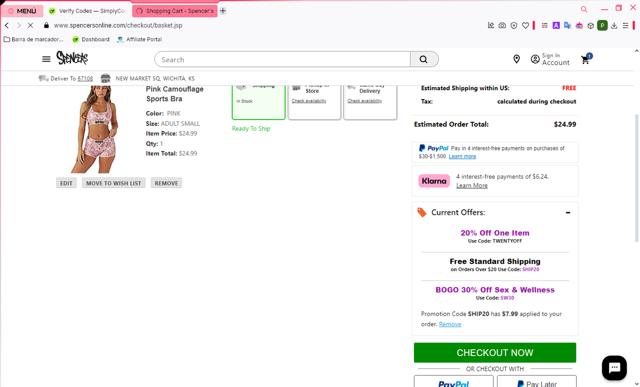Click the orange Current Offers tag icon
This screenshot has width=640, height=387.
[x=422, y=212]
